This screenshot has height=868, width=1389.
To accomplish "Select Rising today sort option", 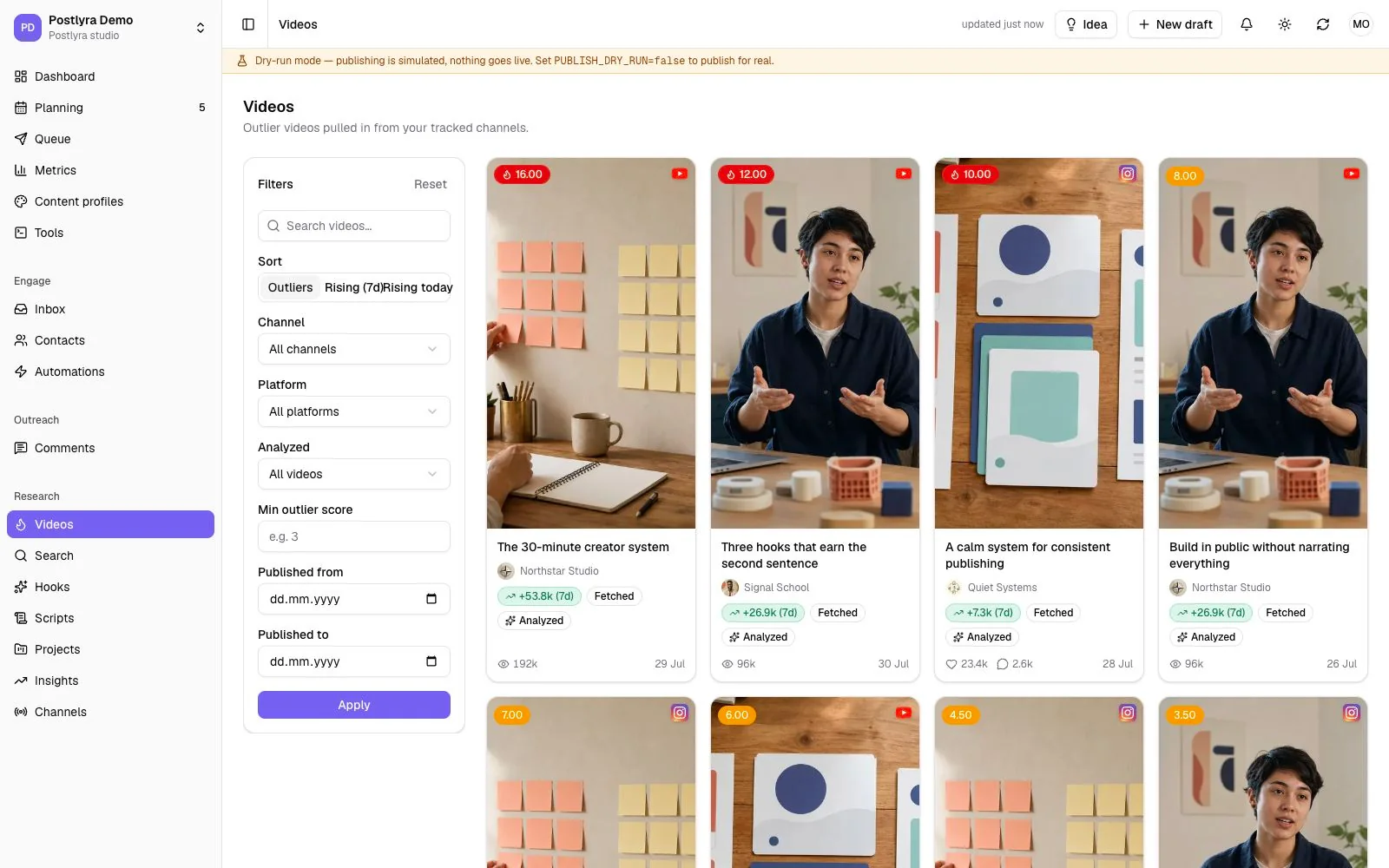I will click(418, 287).
